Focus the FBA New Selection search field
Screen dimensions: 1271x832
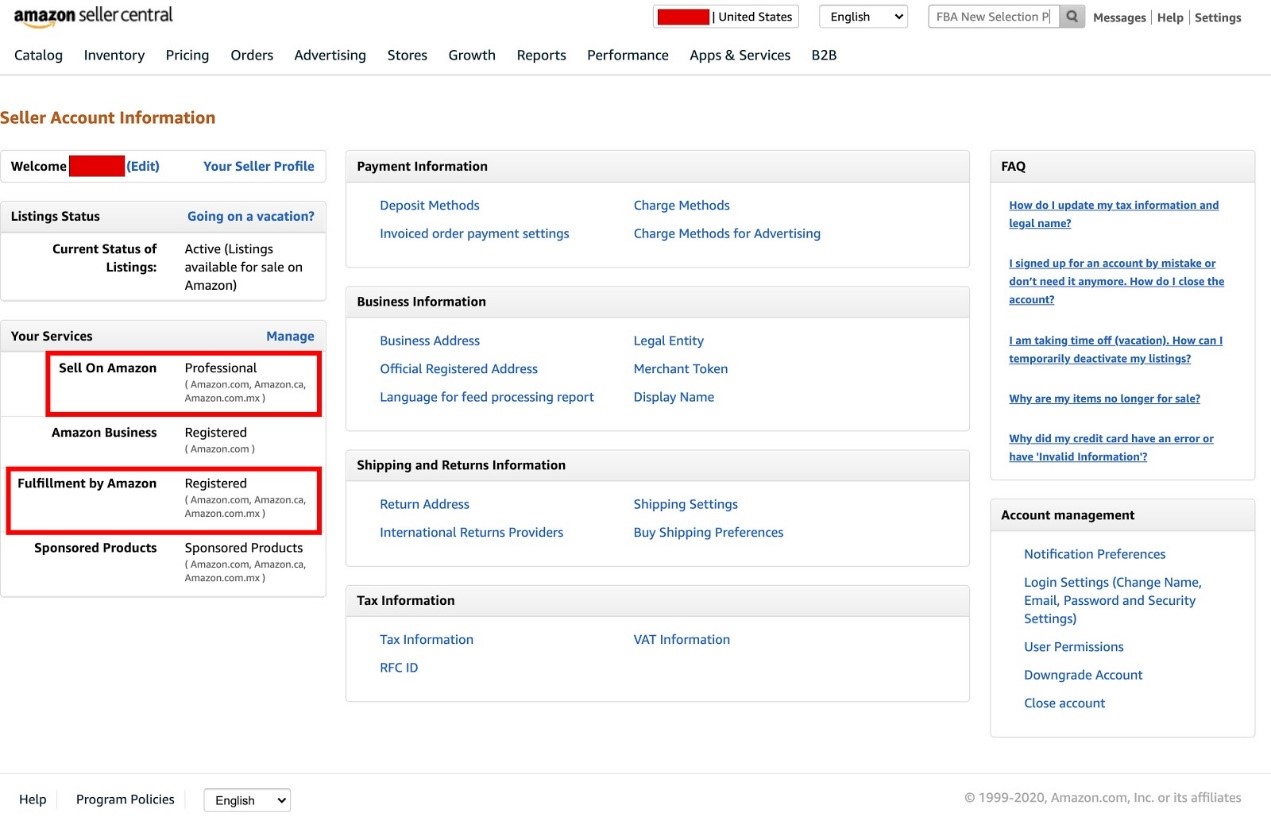(x=994, y=17)
